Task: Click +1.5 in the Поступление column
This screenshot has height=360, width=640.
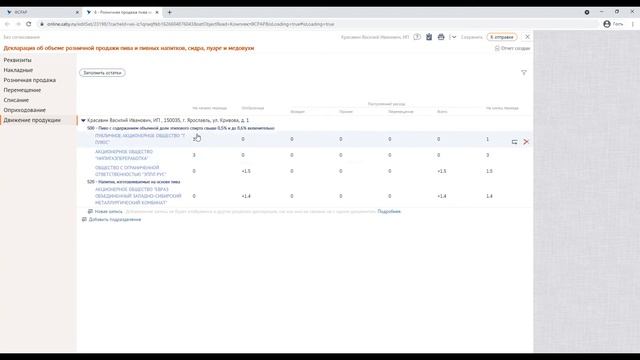Action: click(x=246, y=171)
